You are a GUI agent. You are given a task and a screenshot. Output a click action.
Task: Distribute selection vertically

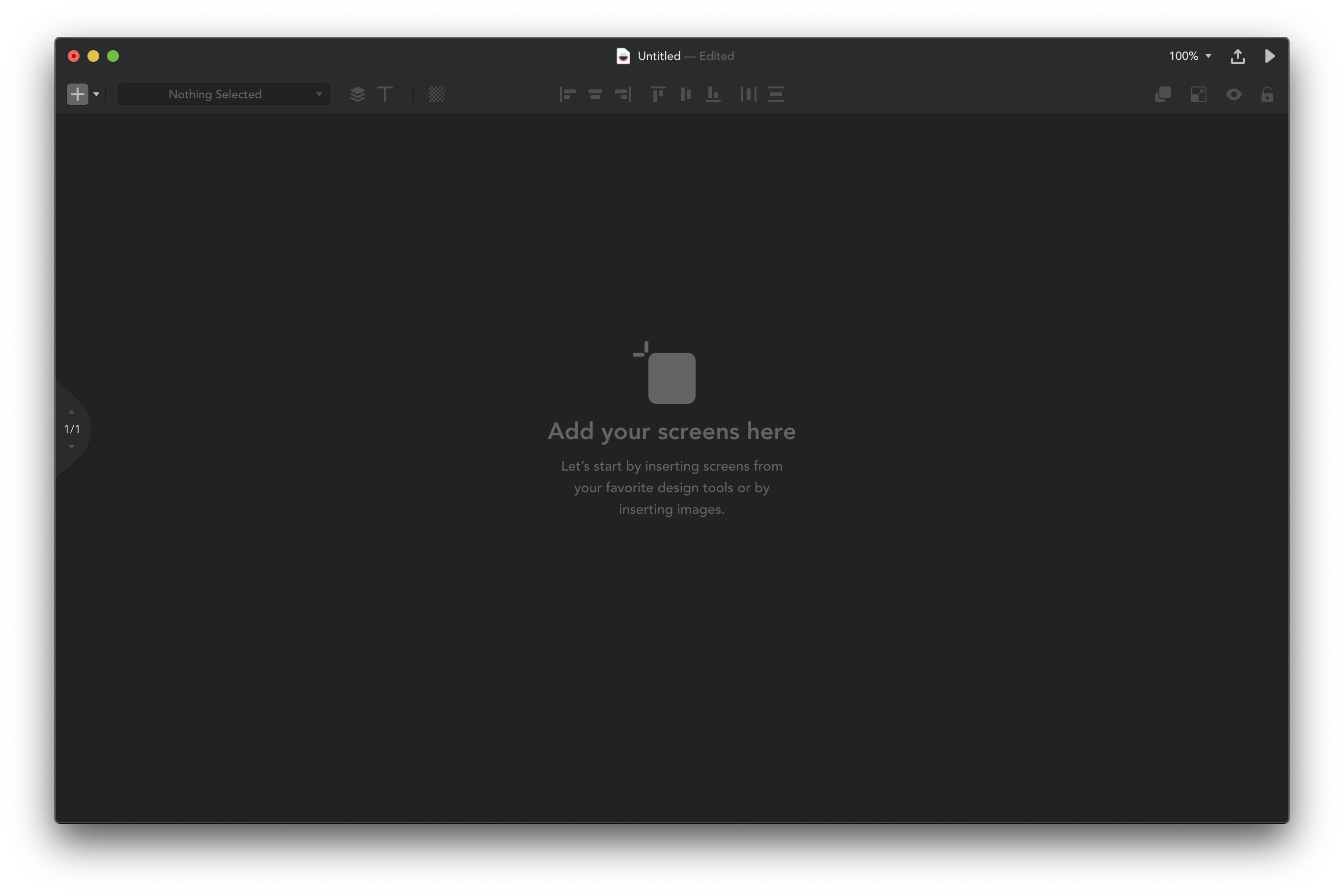pos(776,94)
